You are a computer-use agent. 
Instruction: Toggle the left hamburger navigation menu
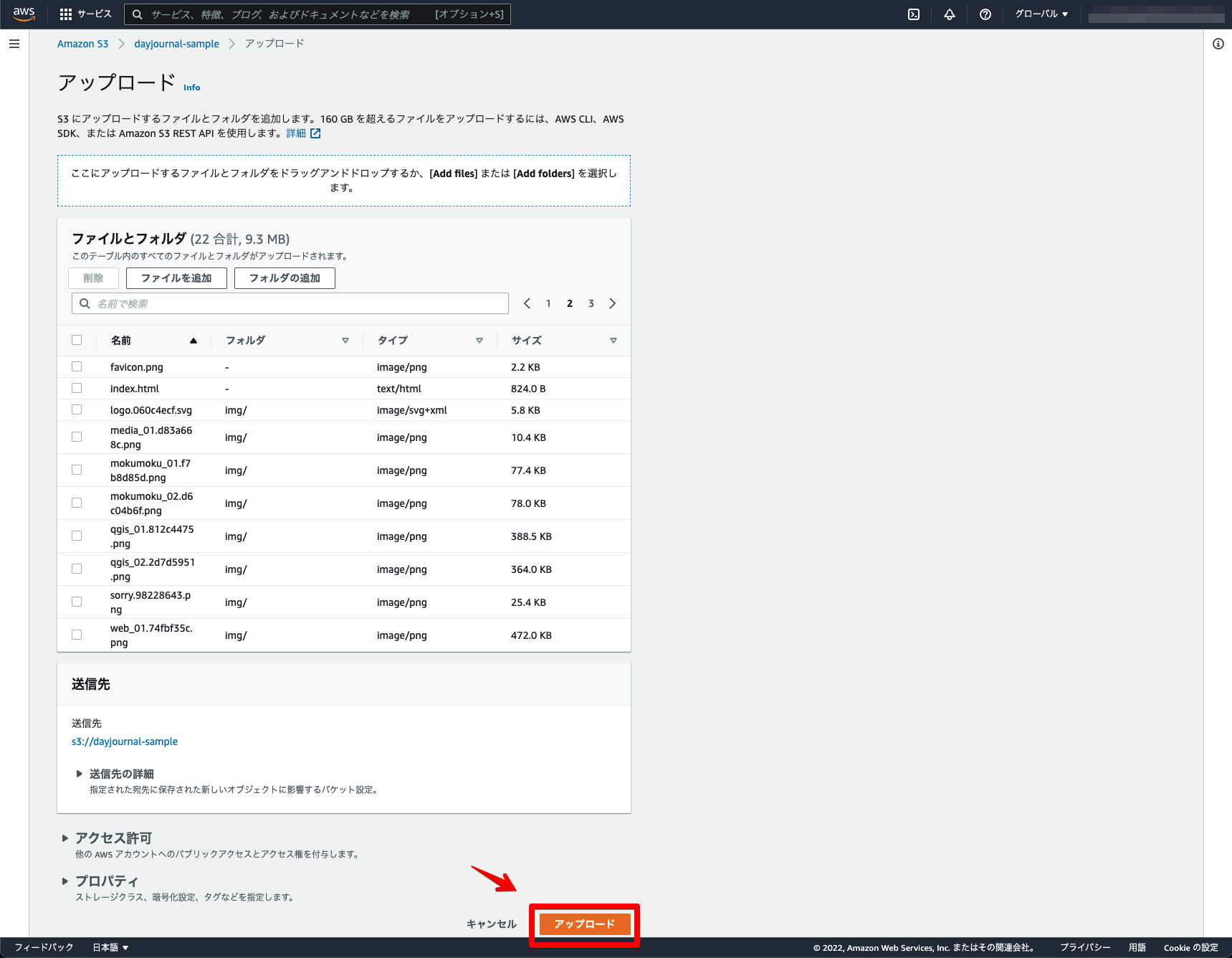[14, 44]
